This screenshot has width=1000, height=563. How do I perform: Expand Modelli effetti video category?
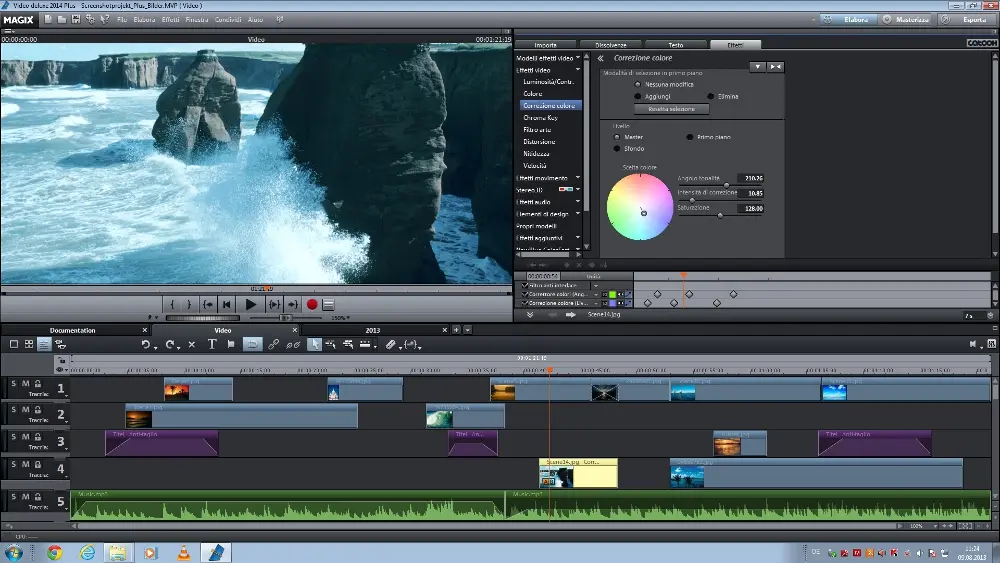point(578,58)
